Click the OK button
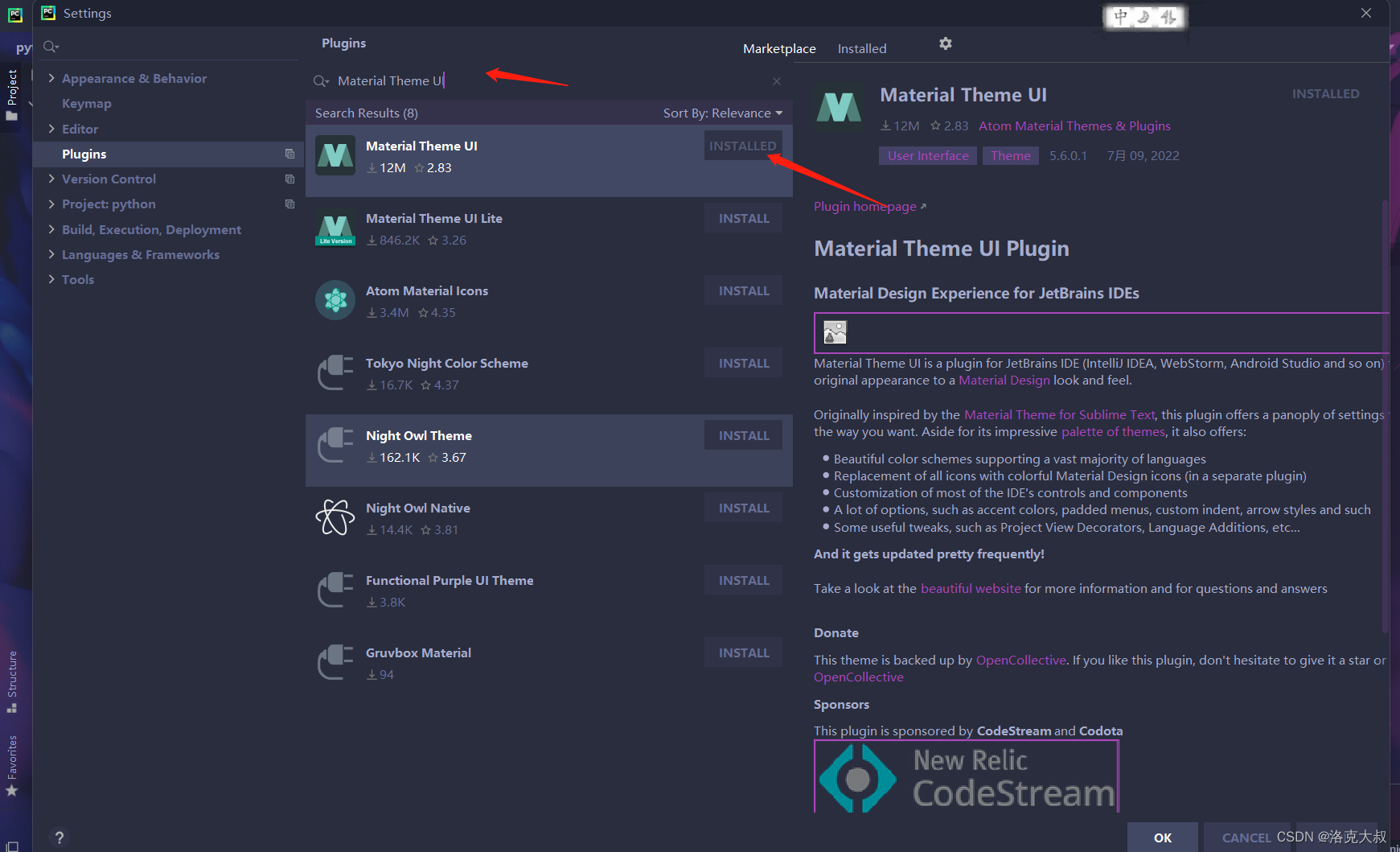This screenshot has height=852, width=1400. (x=1162, y=837)
